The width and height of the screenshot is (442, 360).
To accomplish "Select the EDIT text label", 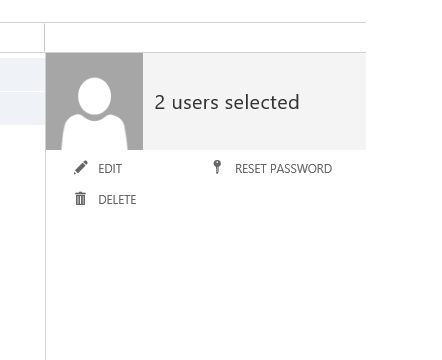I will tap(110, 169).
